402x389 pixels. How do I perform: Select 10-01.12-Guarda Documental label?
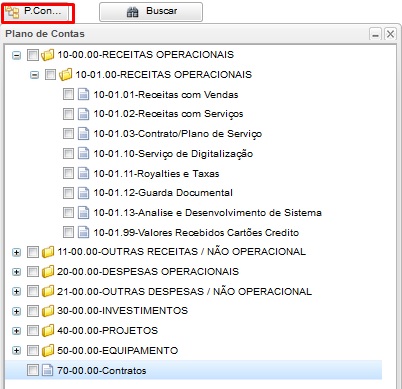click(163, 193)
